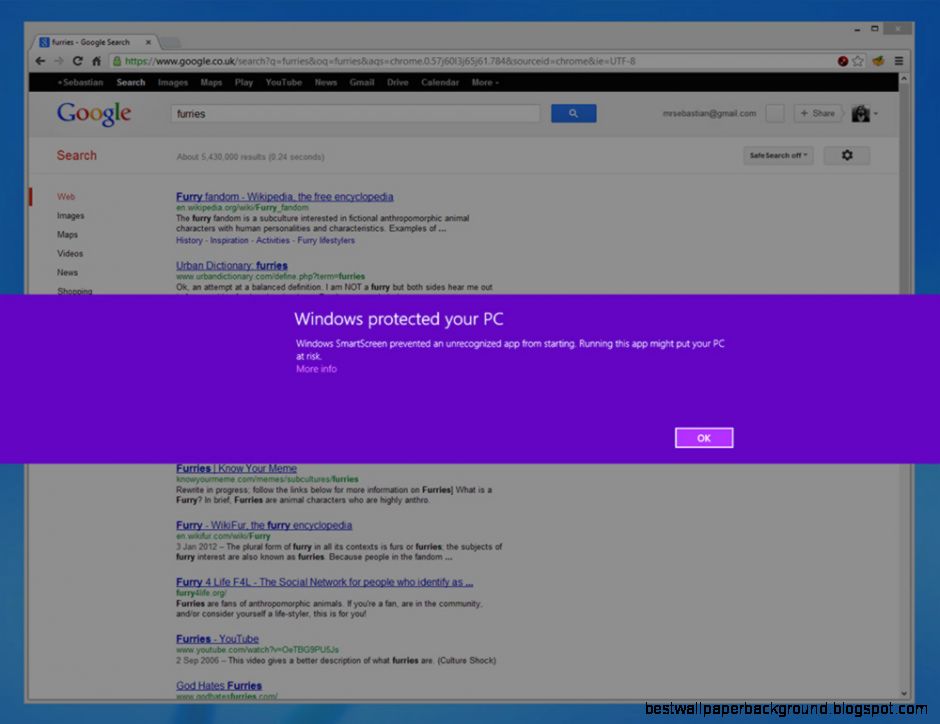Click the empty notifications box beside email
The width and height of the screenshot is (940, 724).
(775, 113)
